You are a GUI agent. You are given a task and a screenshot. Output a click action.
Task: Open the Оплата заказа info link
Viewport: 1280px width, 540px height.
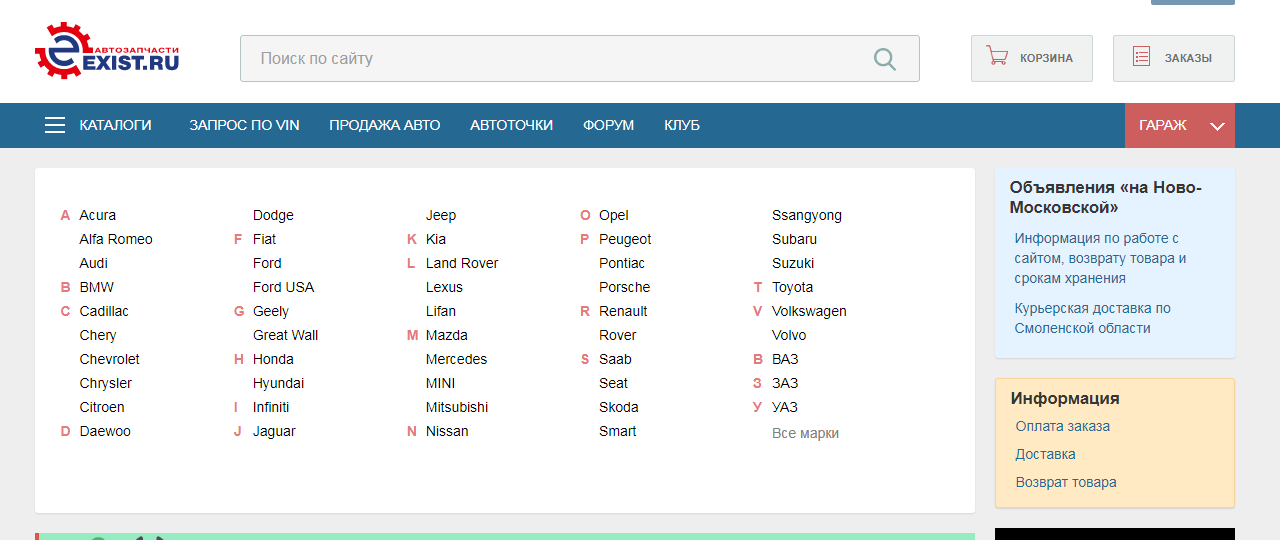[1063, 426]
